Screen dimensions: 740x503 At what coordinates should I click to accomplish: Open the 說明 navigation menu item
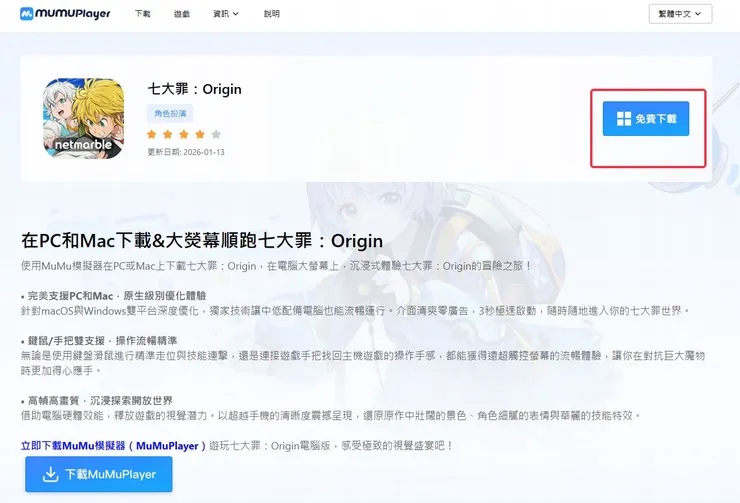pos(272,14)
